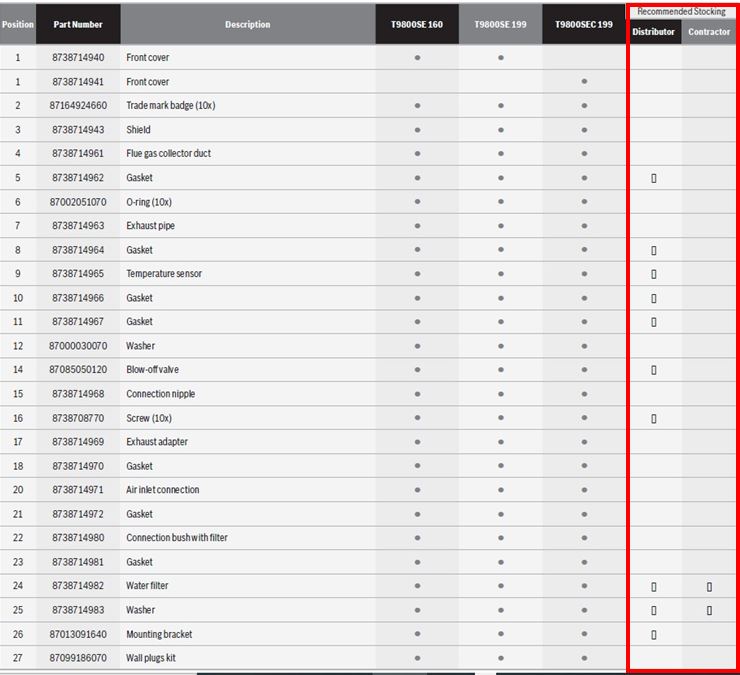Select part number 8738714967
740x675 pixels.
78,321
